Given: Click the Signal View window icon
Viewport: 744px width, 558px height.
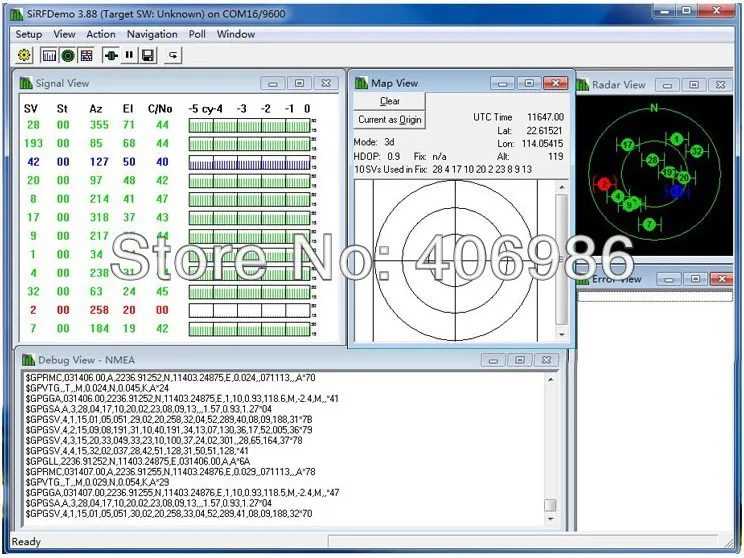Looking at the screenshot, I should click(26, 84).
